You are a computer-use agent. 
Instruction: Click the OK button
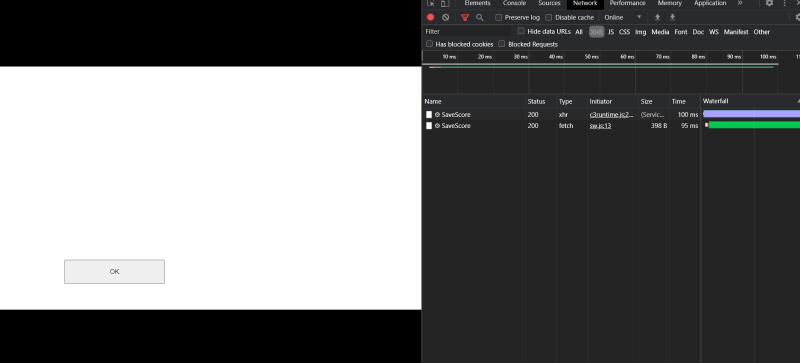pyautogui.click(x=114, y=272)
